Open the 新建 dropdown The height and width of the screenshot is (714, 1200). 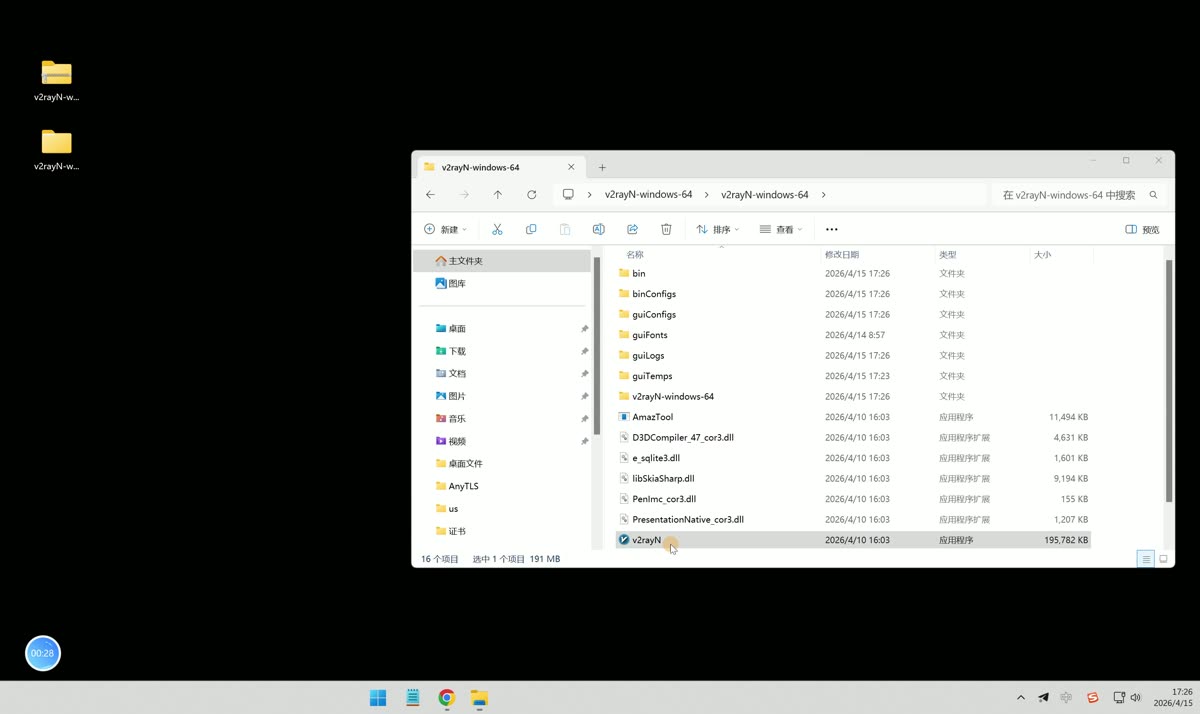(x=445, y=229)
